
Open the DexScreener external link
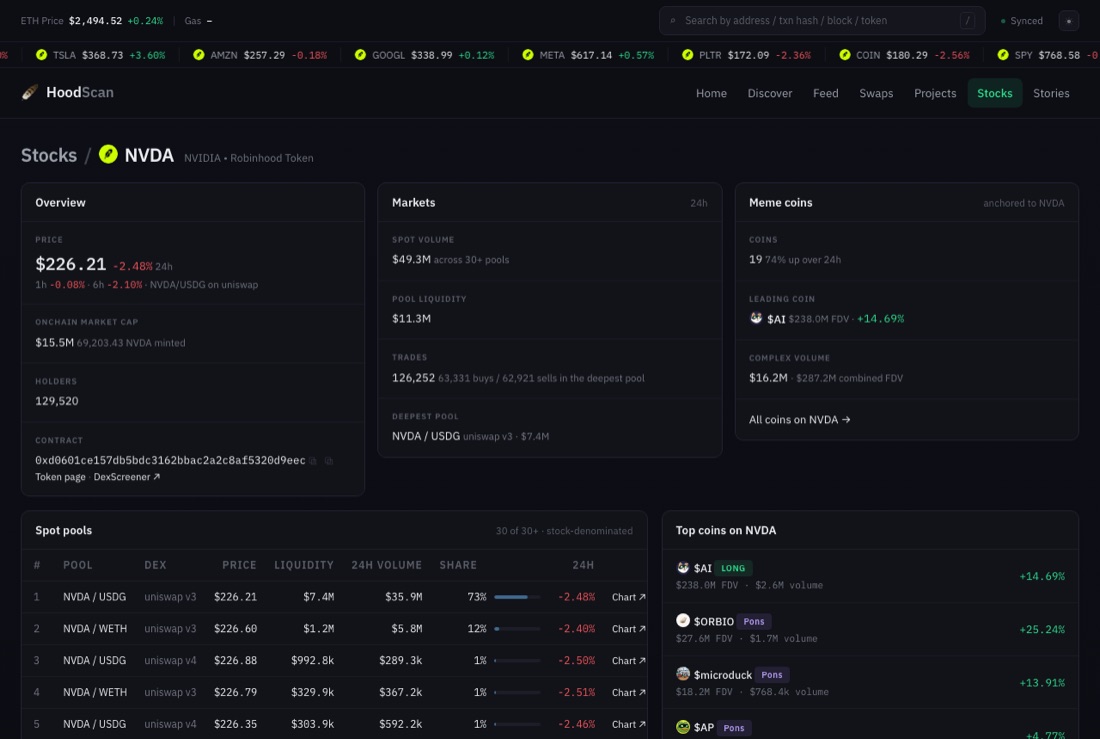[x=127, y=477]
